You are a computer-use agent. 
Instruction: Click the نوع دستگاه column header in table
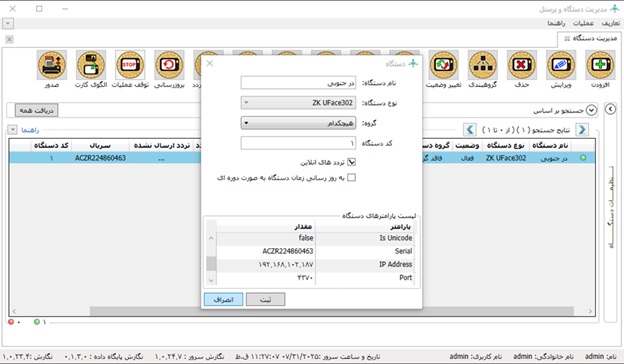505,146
